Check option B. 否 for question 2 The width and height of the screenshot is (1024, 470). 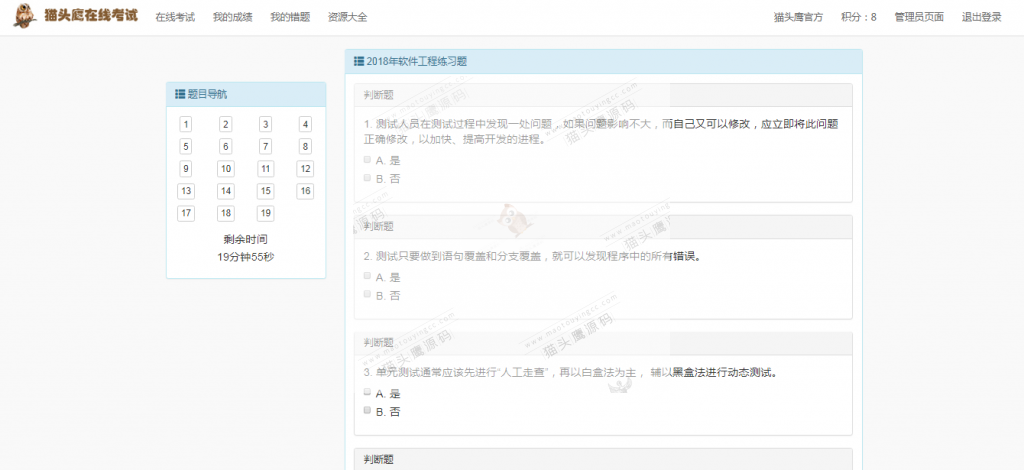pos(367,294)
